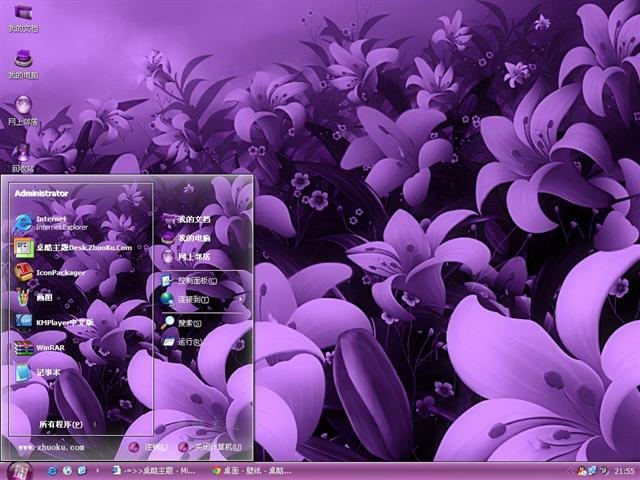Click the globe browser icon in Quick Launch
640x480 pixels.
pos(67,471)
